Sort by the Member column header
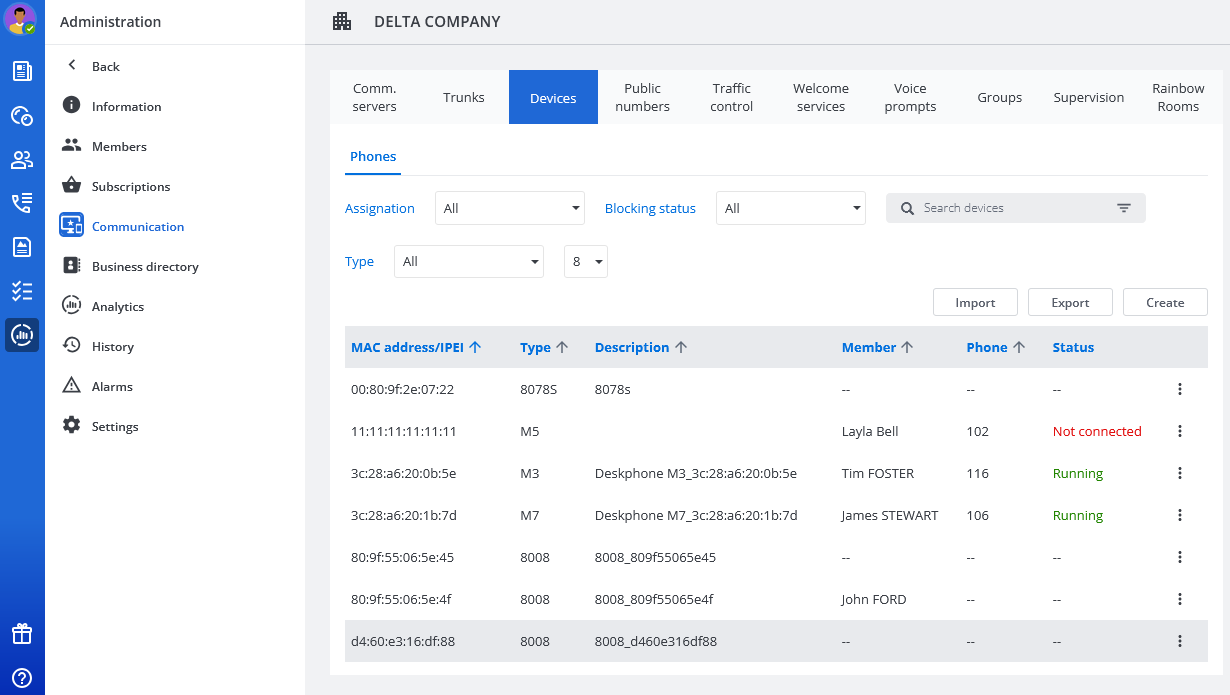This screenshot has height=695, width=1230. (x=878, y=347)
